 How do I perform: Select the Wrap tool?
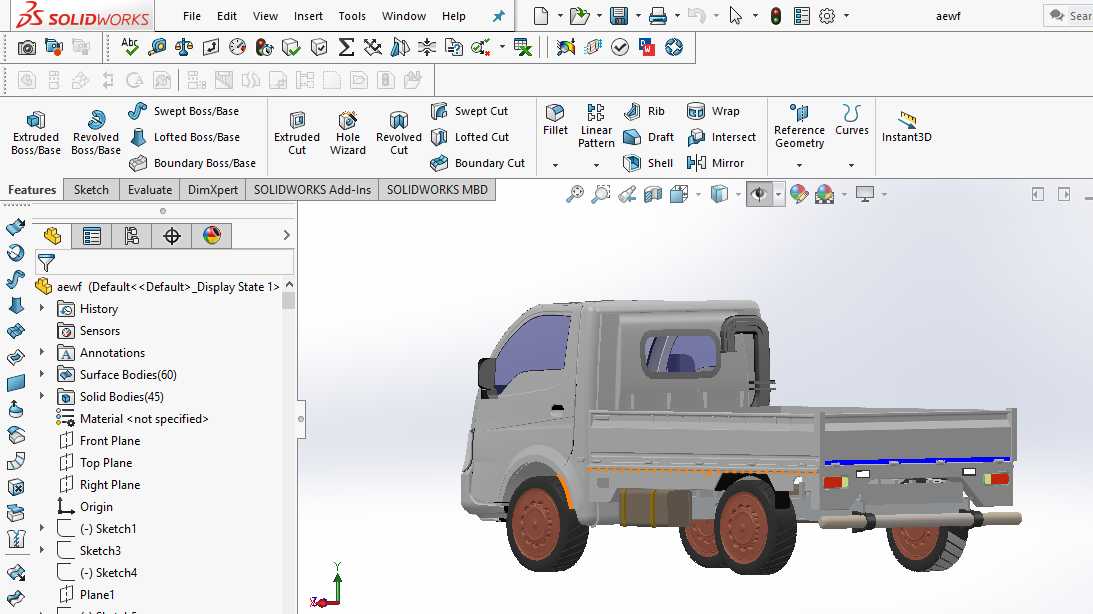coord(713,111)
